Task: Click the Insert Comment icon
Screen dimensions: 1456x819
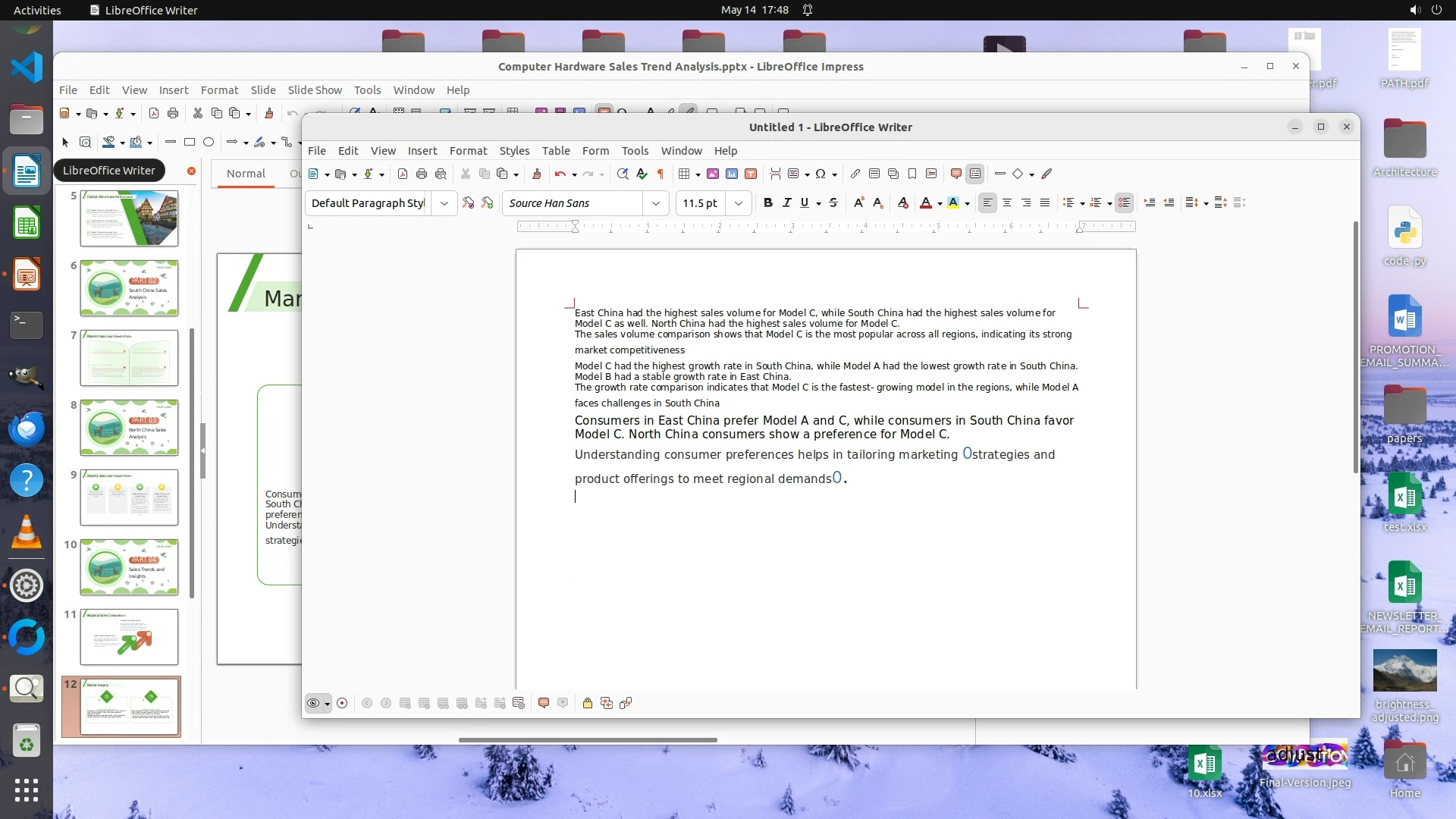Action: click(956, 174)
